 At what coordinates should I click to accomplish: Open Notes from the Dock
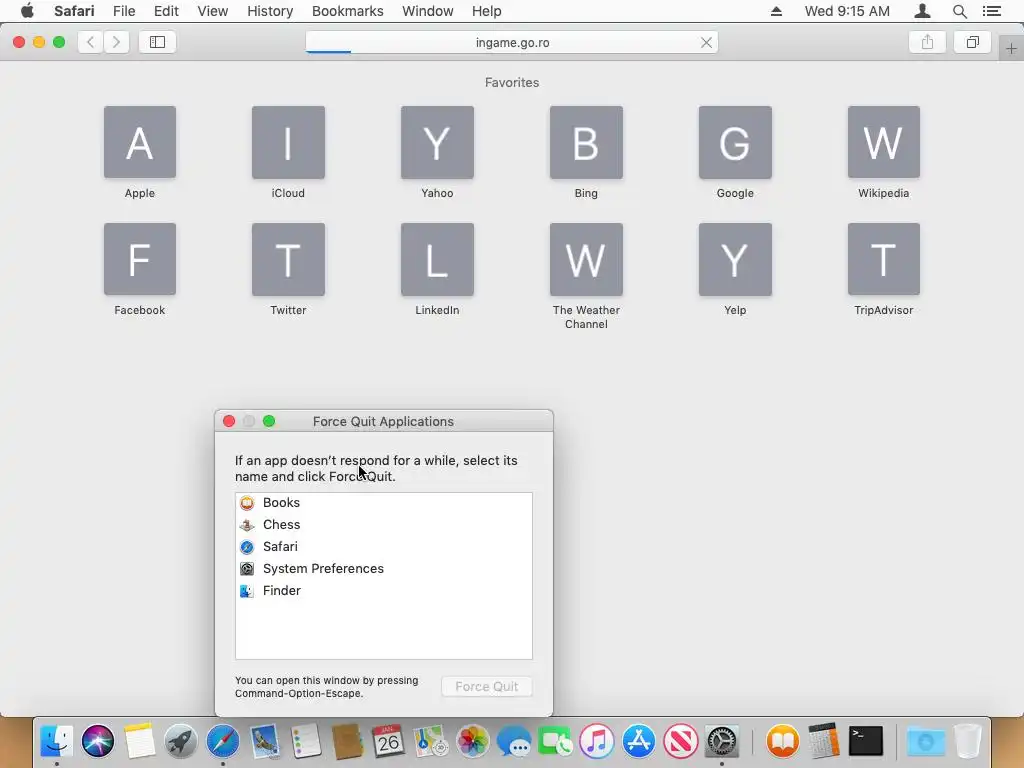coord(139,741)
